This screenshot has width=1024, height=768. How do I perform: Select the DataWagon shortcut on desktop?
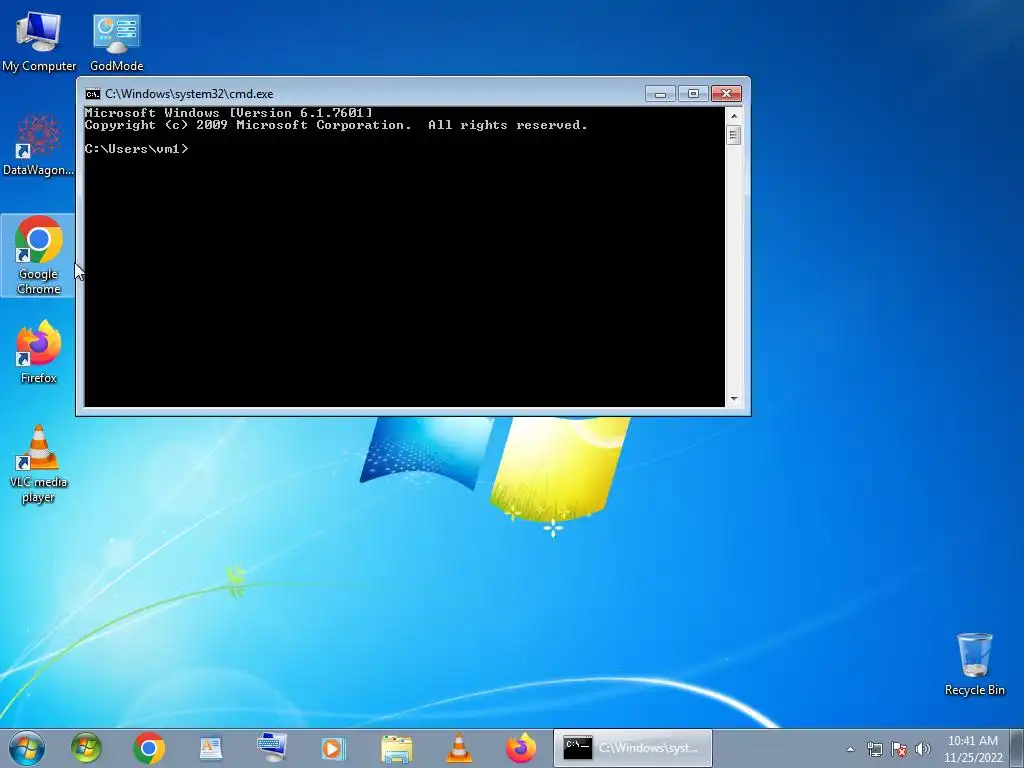coord(38,145)
